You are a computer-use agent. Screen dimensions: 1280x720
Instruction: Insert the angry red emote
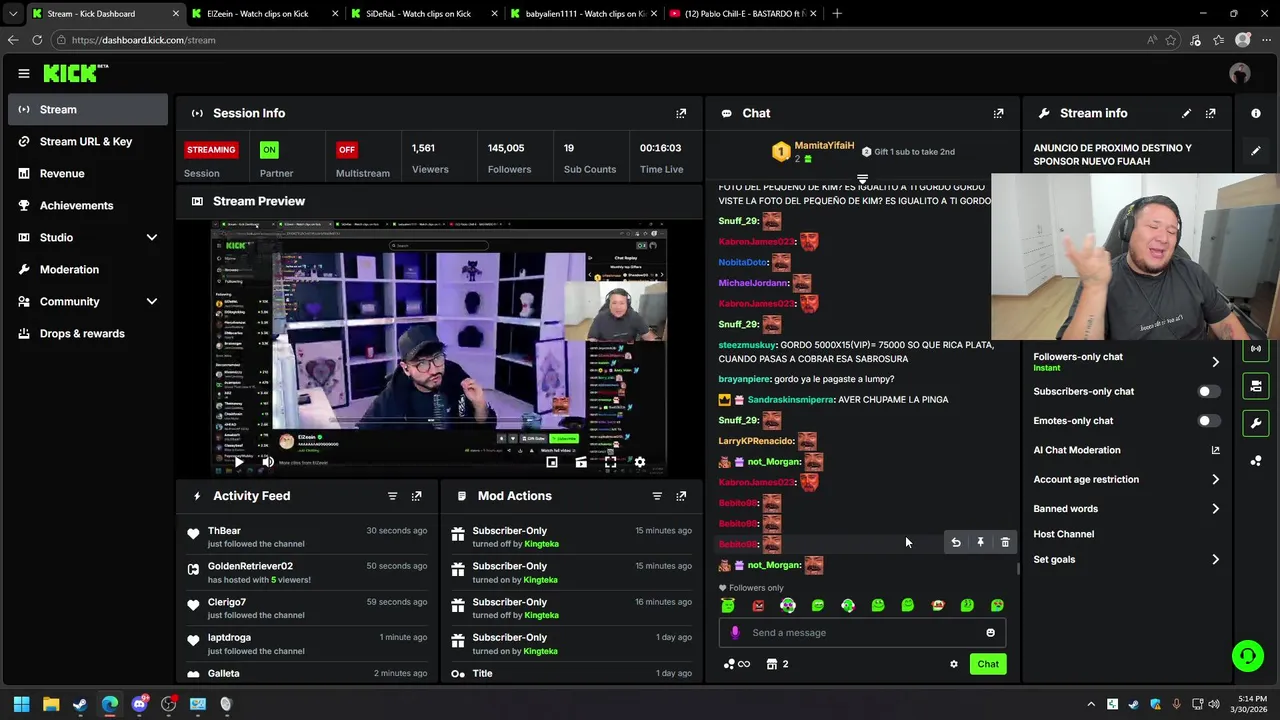point(758,605)
